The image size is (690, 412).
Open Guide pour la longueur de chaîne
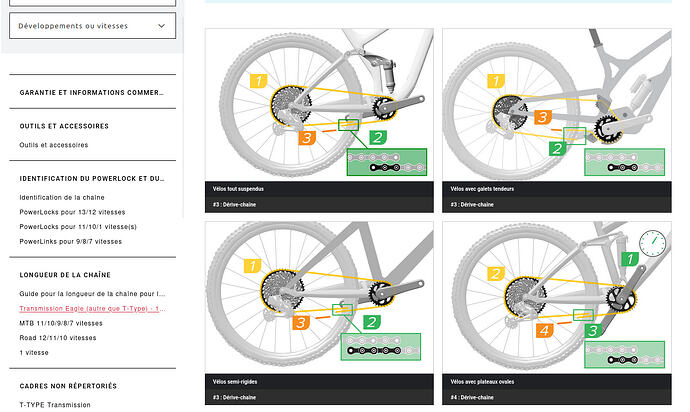(92, 294)
